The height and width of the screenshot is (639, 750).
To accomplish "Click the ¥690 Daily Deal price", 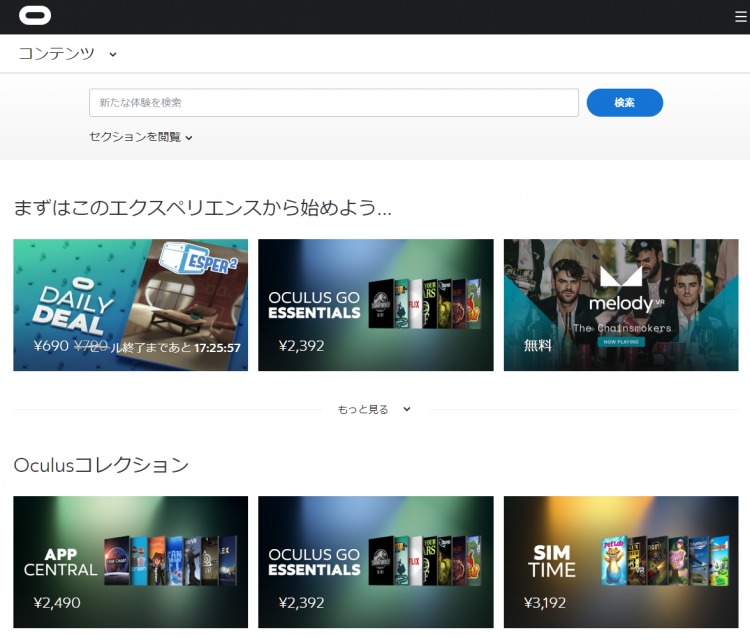I will click(51, 346).
